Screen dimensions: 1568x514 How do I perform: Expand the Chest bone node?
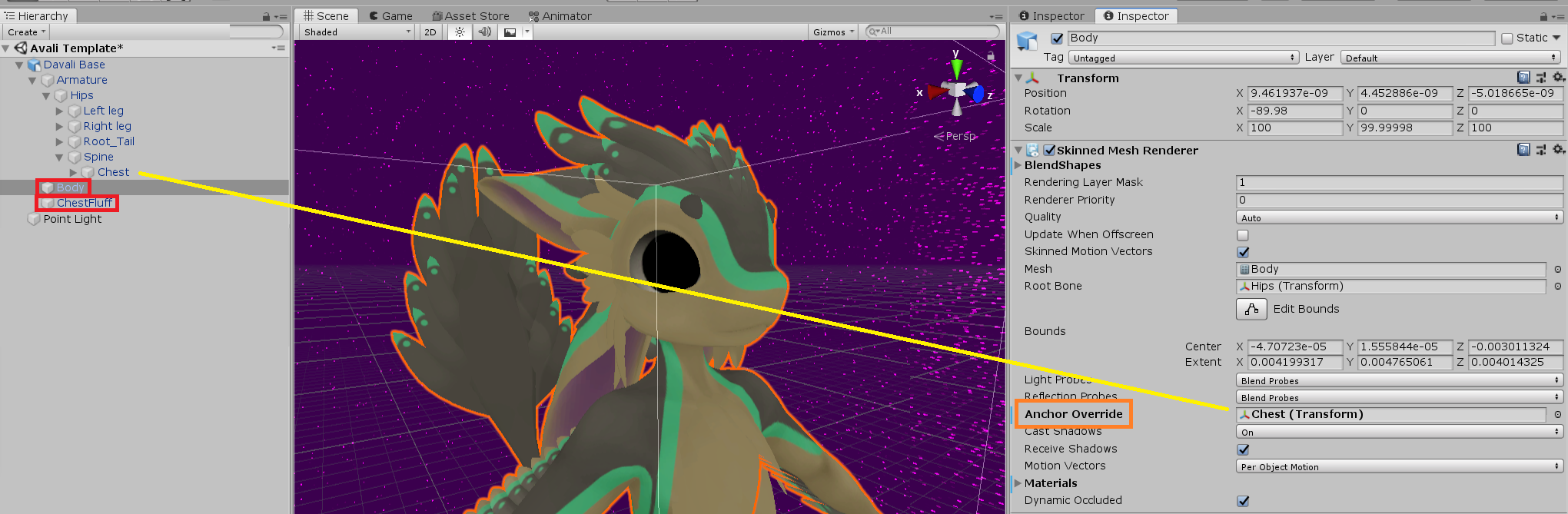click(73, 172)
